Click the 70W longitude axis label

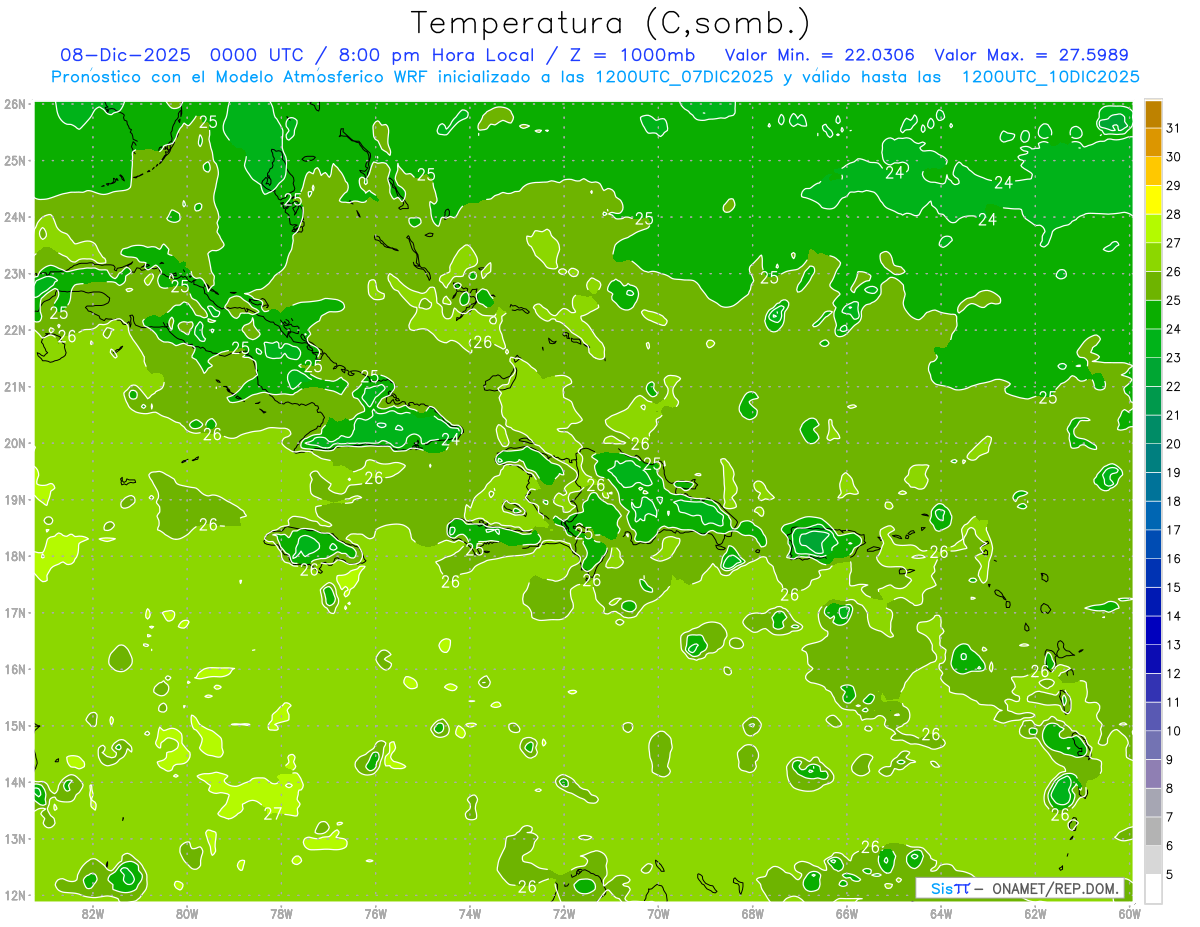658,914
